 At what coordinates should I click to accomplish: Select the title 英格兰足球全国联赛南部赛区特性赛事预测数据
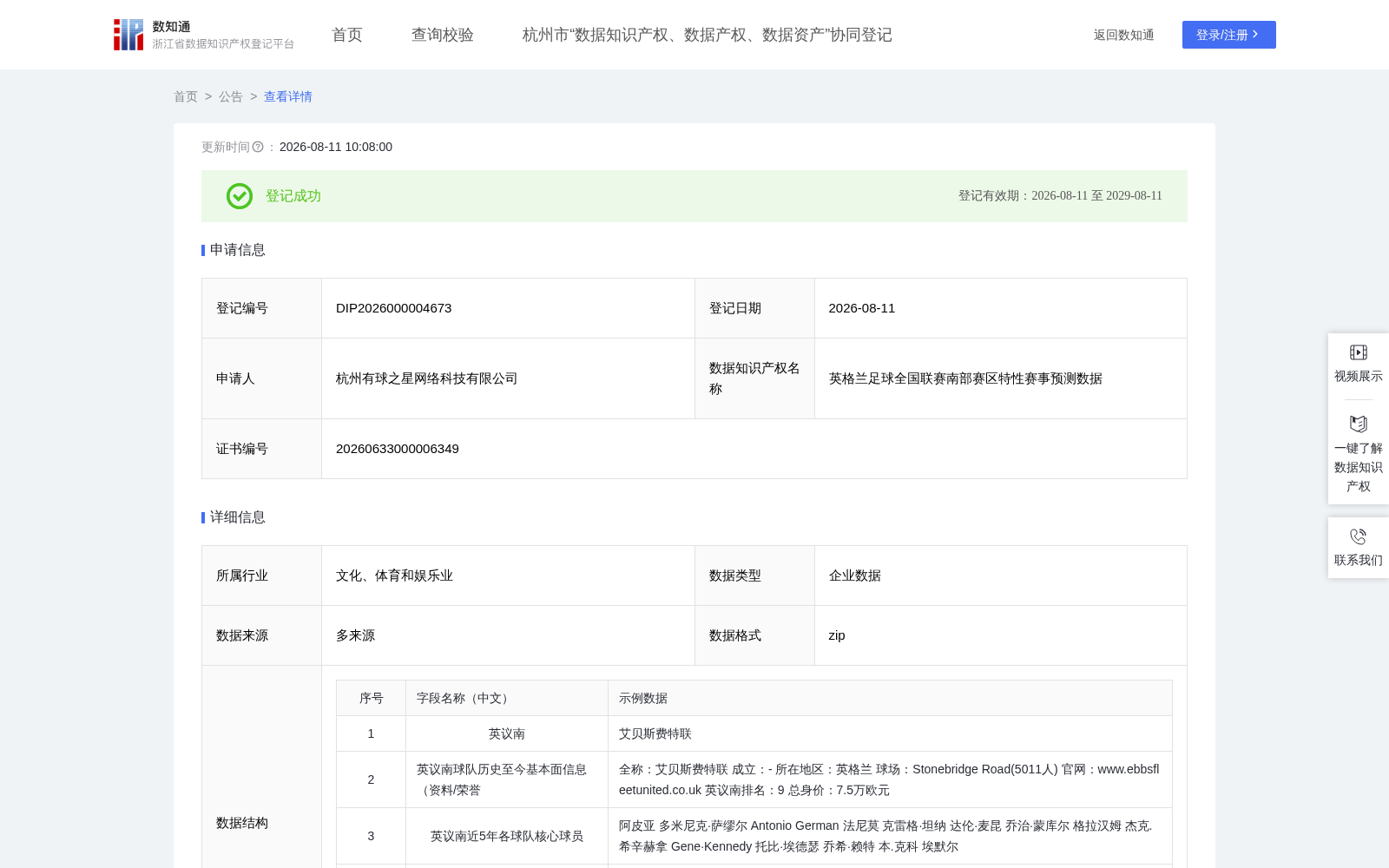coord(965,378)
